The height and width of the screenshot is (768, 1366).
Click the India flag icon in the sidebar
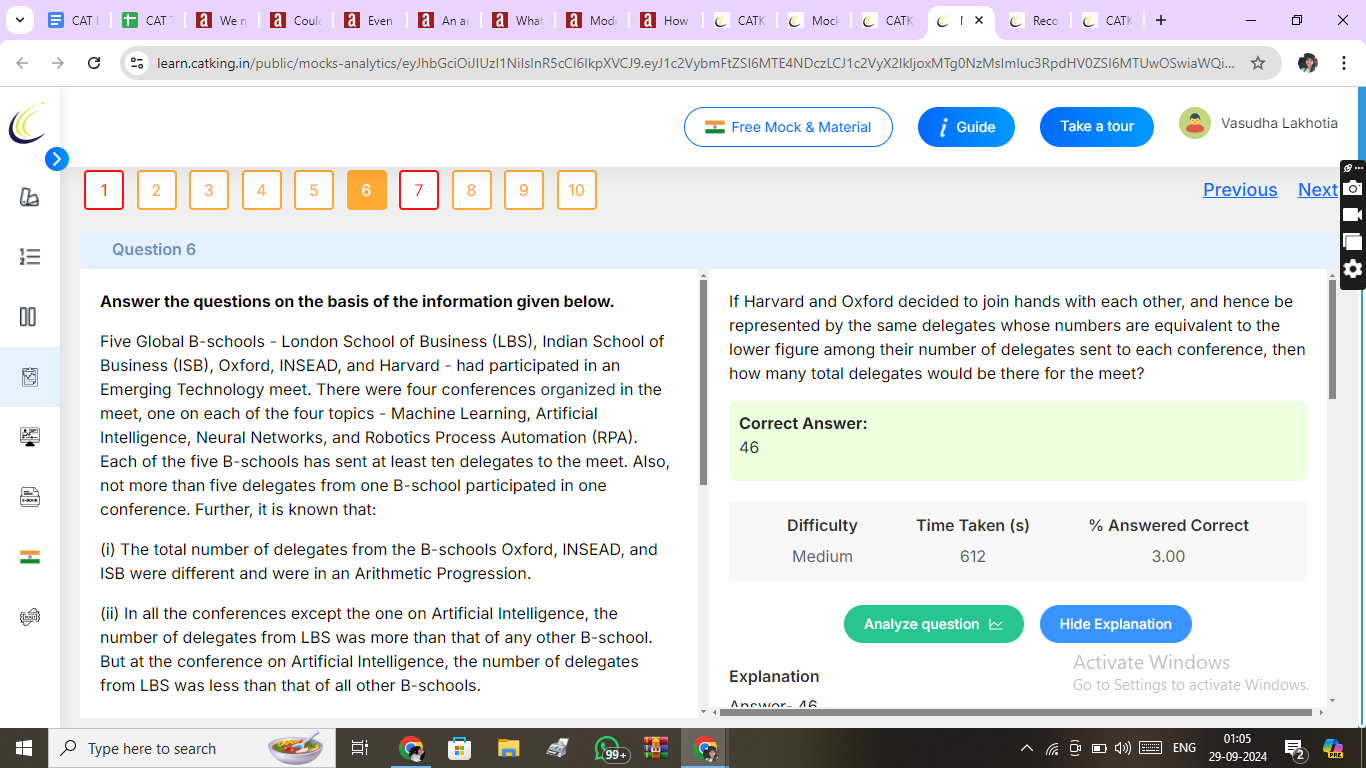tap(29, 557)
